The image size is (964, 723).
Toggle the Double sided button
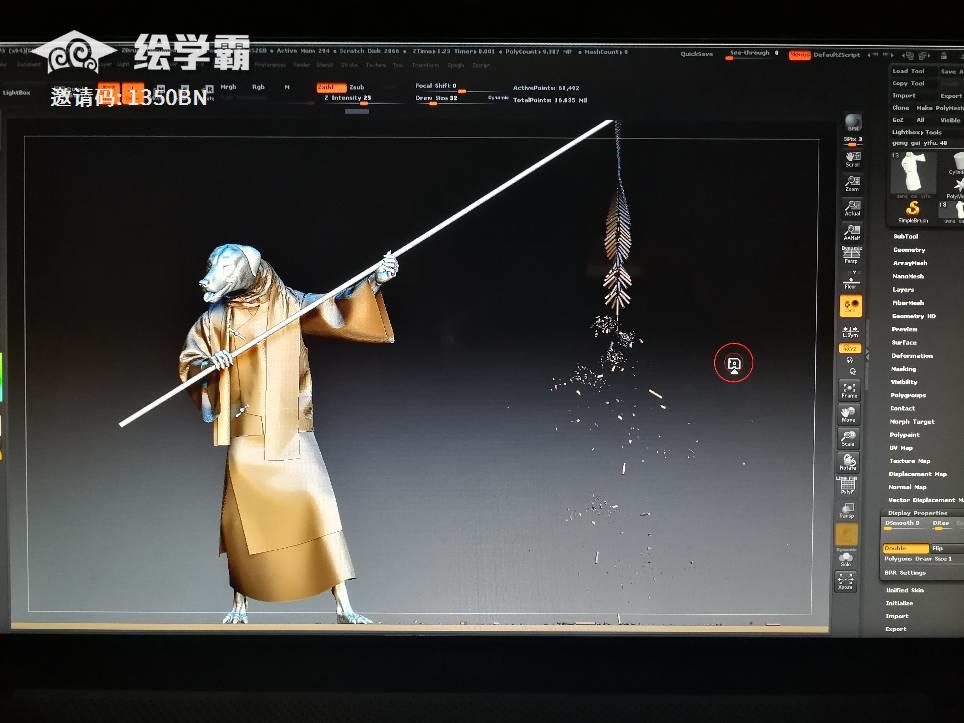click(906, 548)
